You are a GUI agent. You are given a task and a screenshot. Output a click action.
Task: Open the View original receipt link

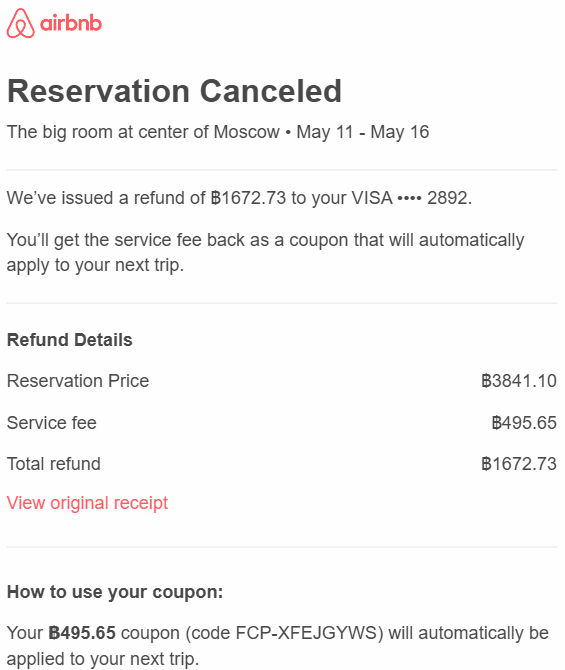point(87,503)
